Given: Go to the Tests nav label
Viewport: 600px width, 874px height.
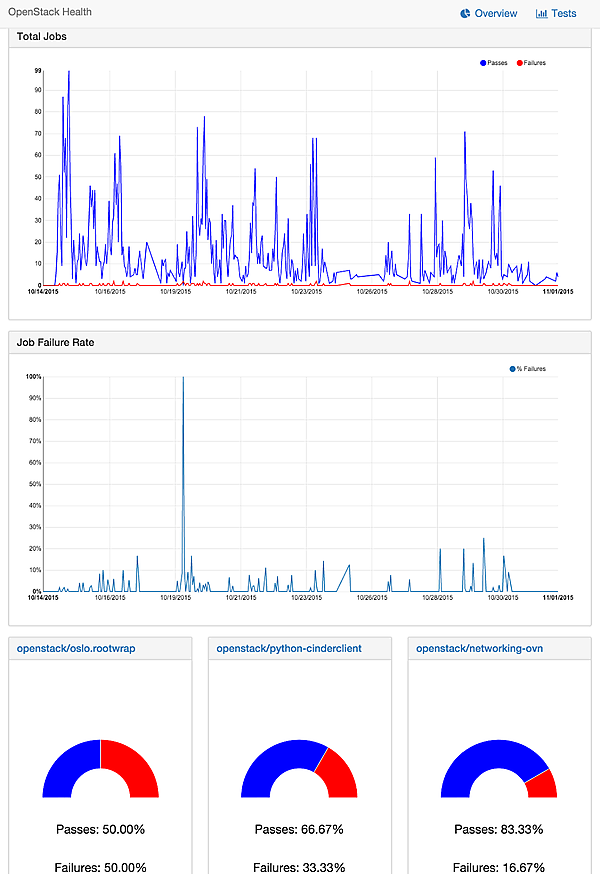Looking at the screenshot, I should pyautogui.click(x=564, y=13).
